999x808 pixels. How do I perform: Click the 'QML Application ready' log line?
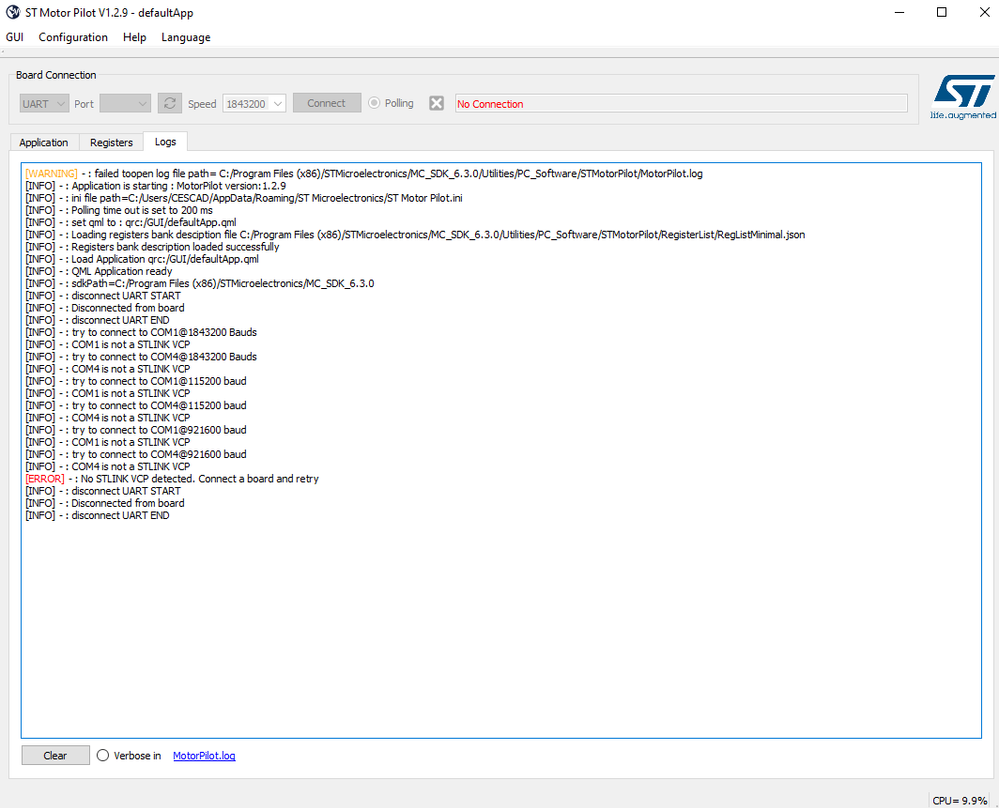(x=99, y=271)
